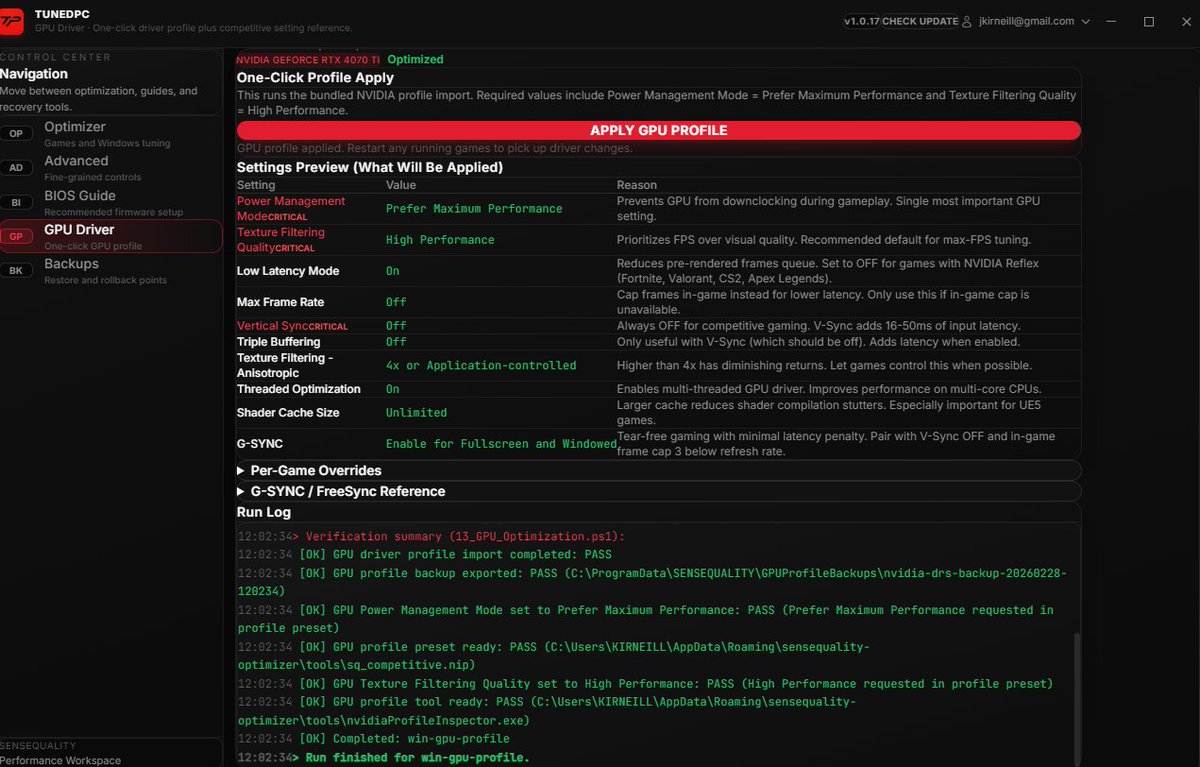Click the user account icon beside email
The width and height of the screenshot is (1200, 767).
(x=966, y=21)
